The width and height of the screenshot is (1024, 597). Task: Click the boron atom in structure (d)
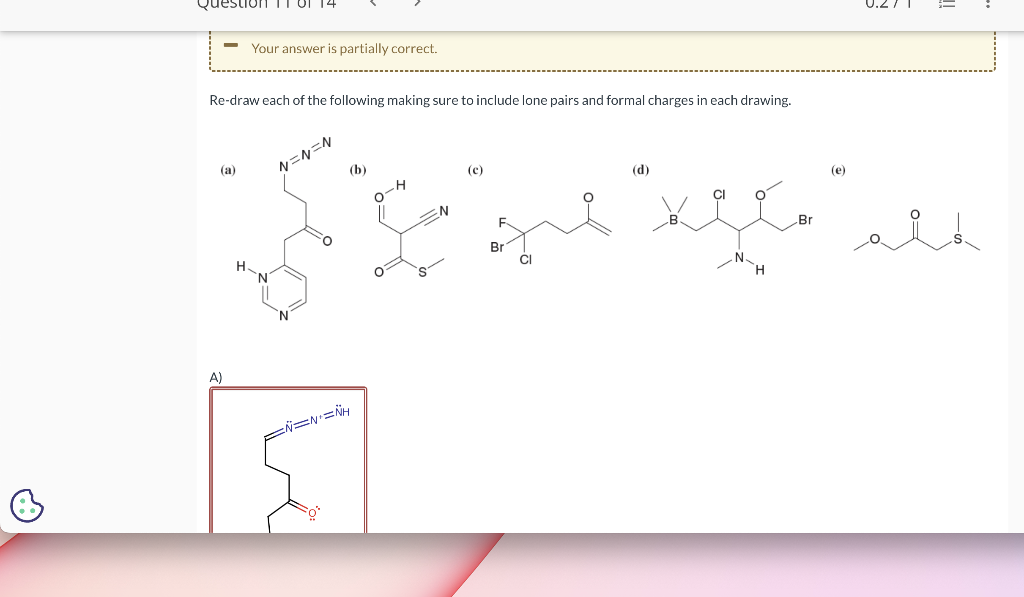tap(673, 221)
